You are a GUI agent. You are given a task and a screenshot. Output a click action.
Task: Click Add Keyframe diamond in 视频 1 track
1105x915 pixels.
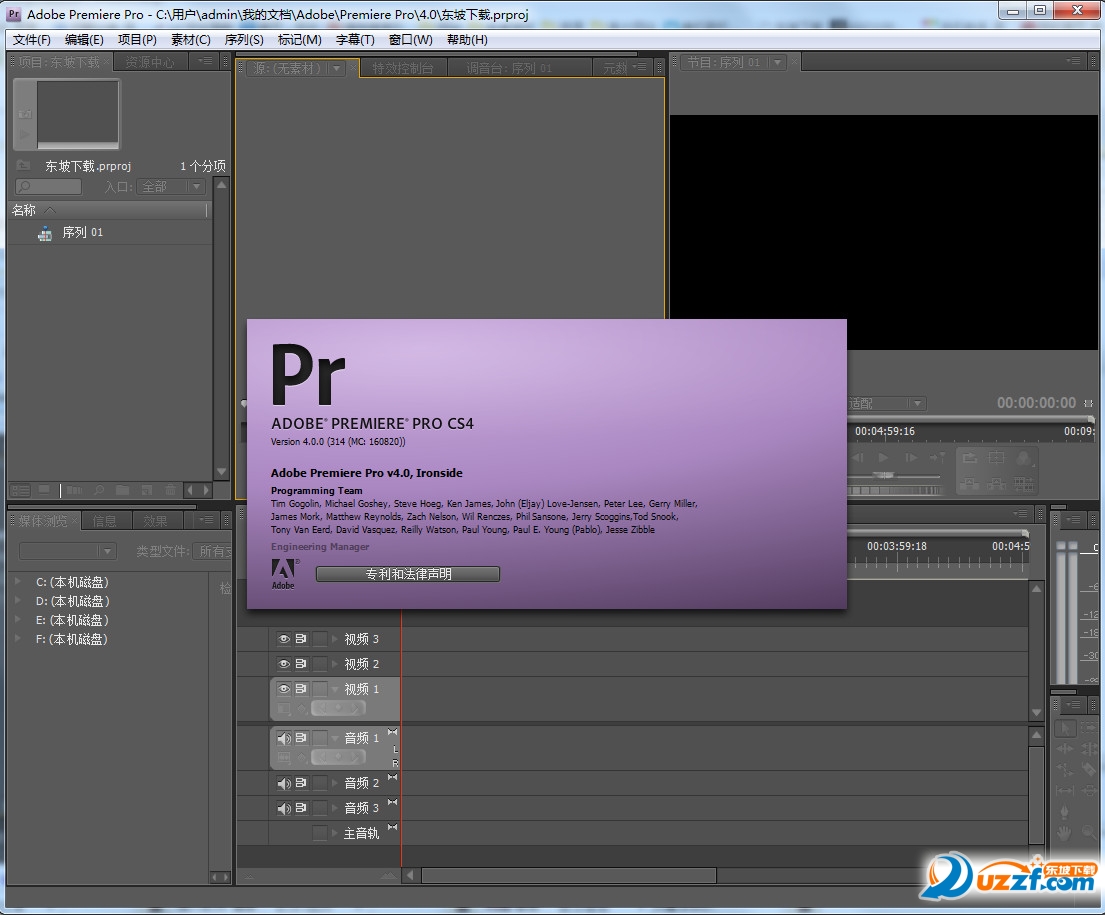coord(338,708)
